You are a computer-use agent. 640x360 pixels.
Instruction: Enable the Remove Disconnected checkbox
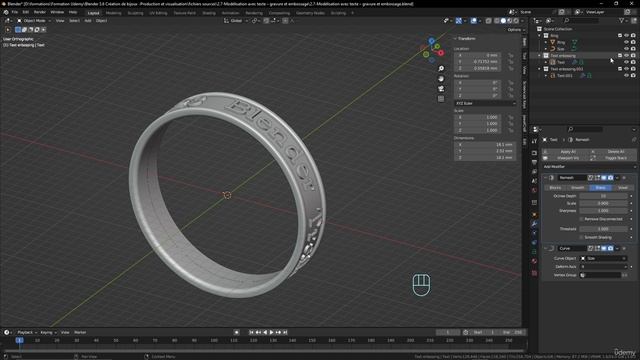point(581,219)
